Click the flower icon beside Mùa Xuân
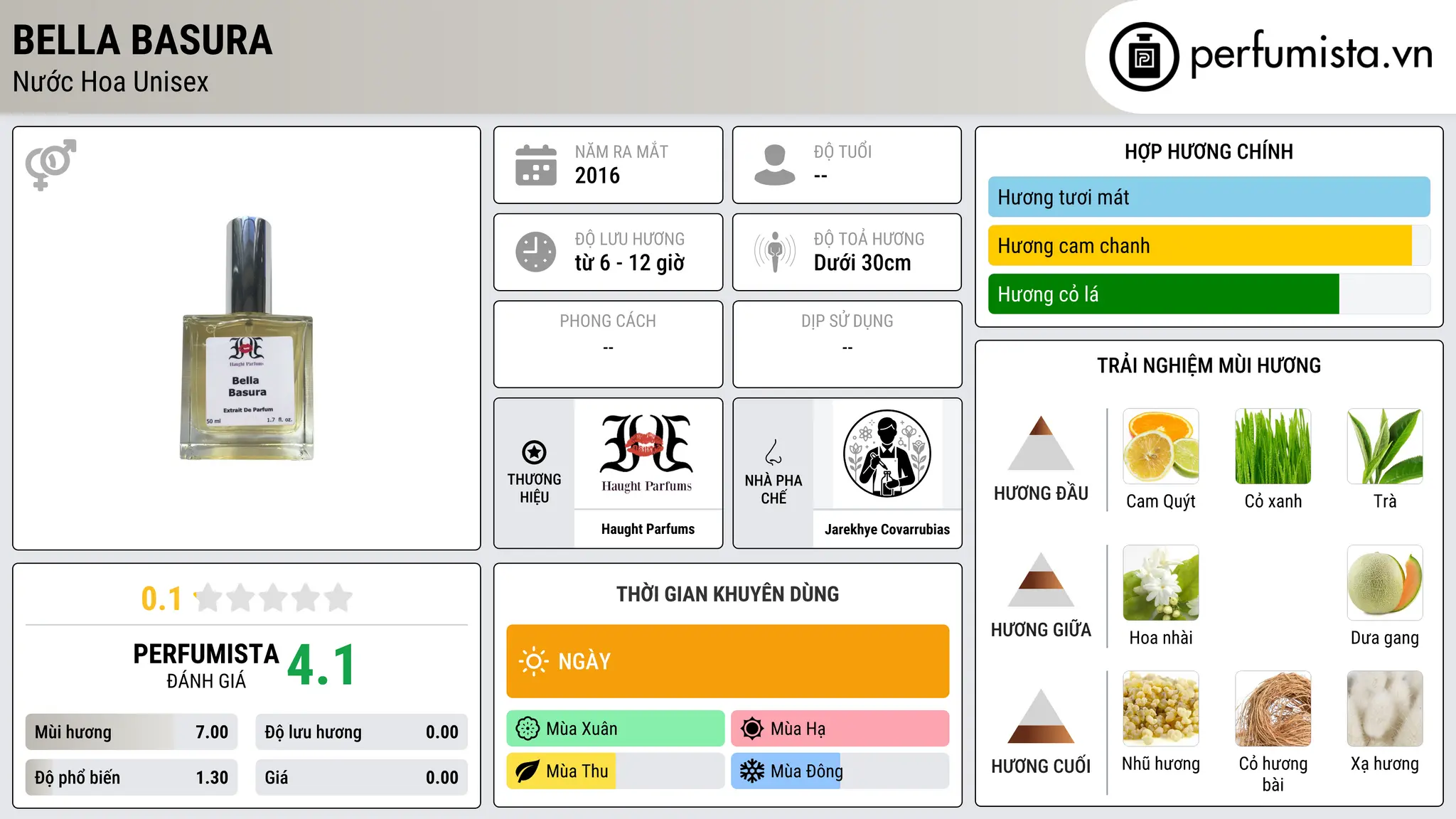The height and width of the screenshot is (819, 1456). point(528,729)
